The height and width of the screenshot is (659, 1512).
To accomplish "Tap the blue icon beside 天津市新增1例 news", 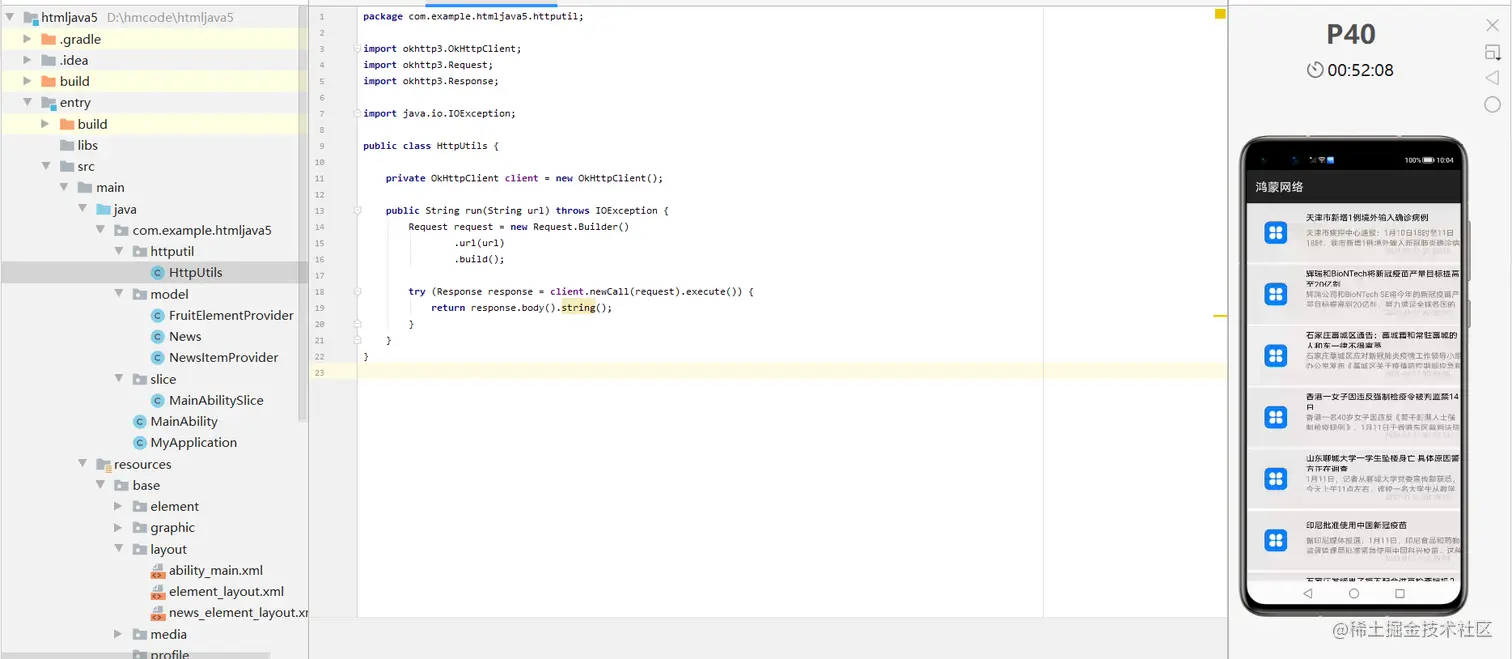I will tap(1275, 233).
